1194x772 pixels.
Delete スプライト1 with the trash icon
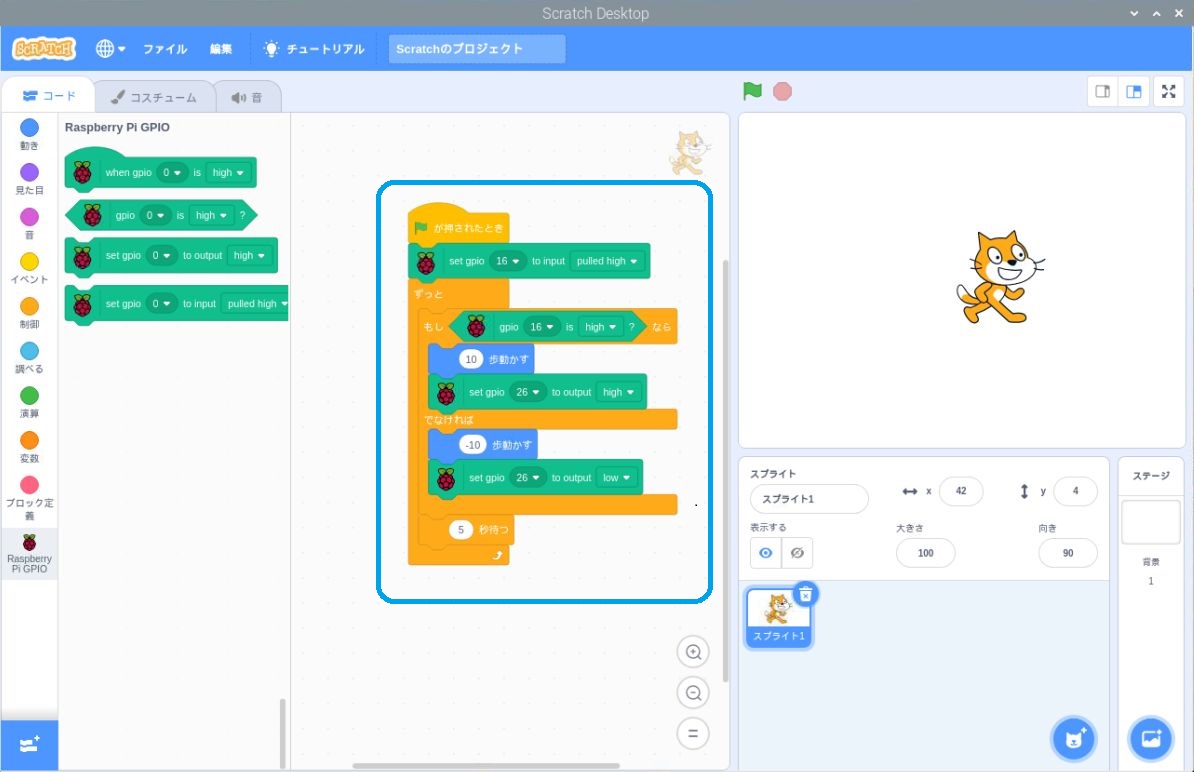(806, 594)
